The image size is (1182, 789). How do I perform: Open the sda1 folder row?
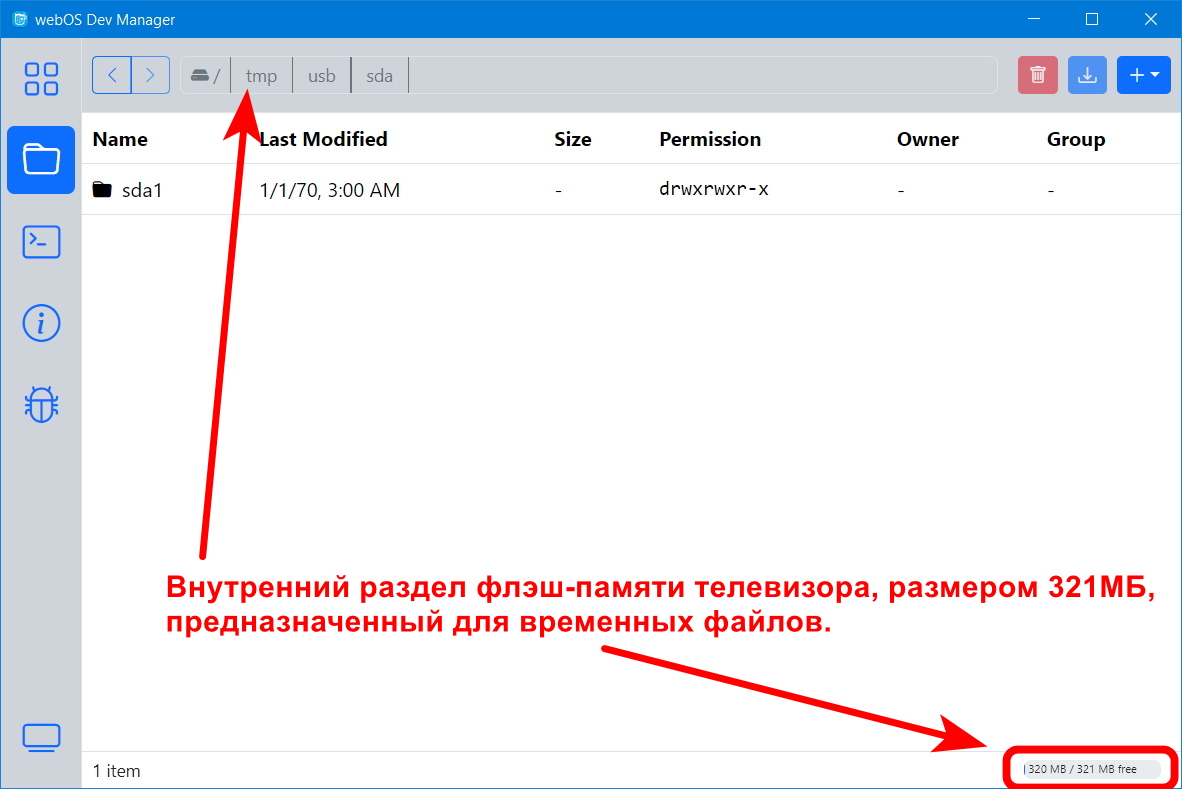click(141, 190)
